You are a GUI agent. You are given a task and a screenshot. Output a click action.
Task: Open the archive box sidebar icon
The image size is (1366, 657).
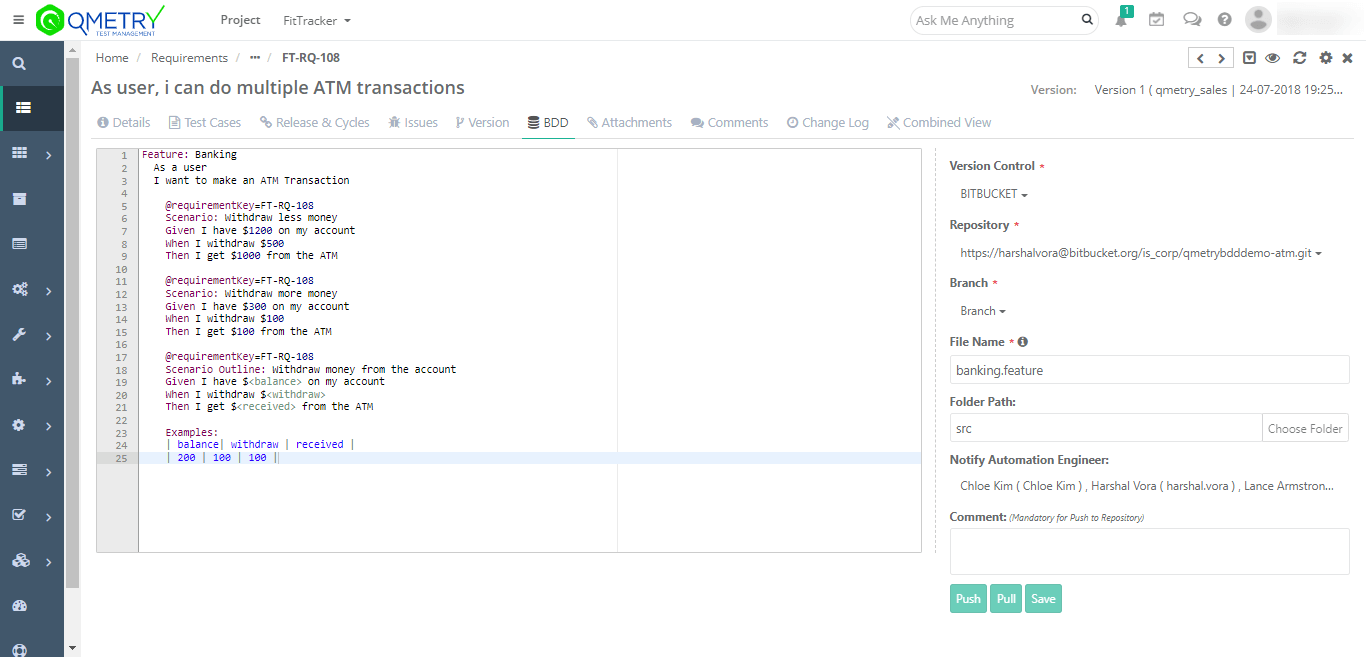click(x=19, y=198)
